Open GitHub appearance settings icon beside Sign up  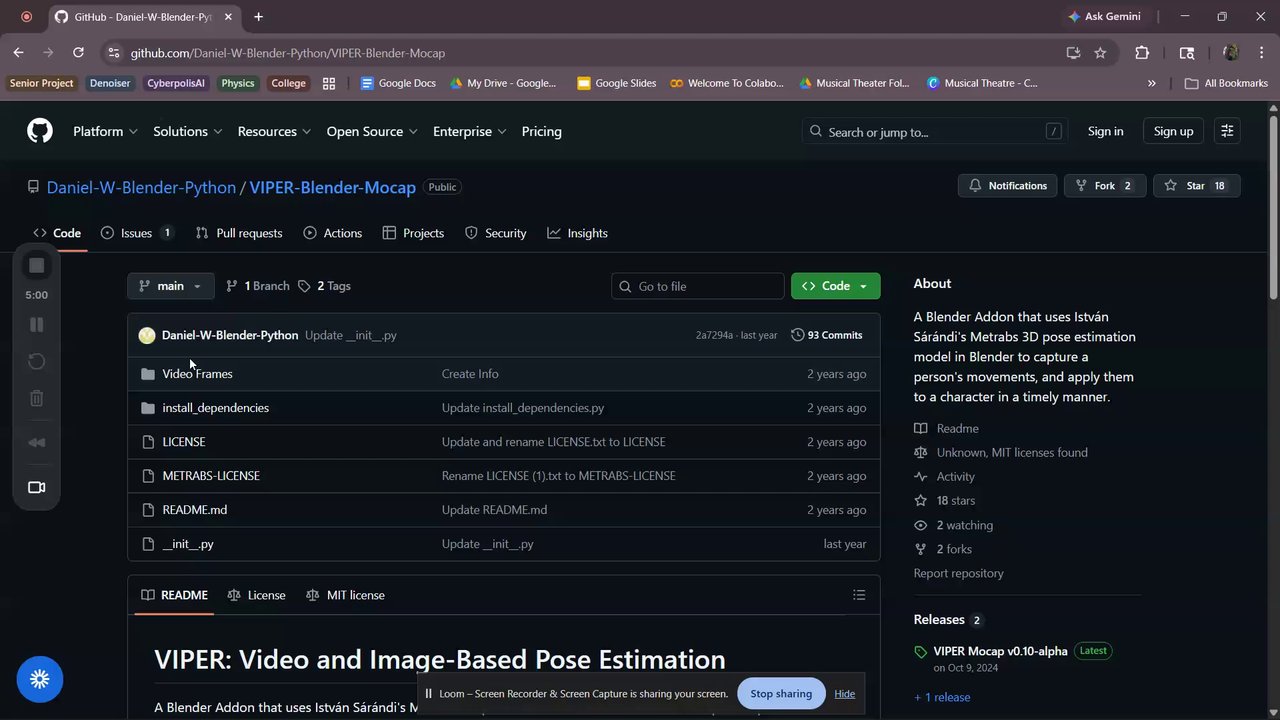tap(1228, 131)
